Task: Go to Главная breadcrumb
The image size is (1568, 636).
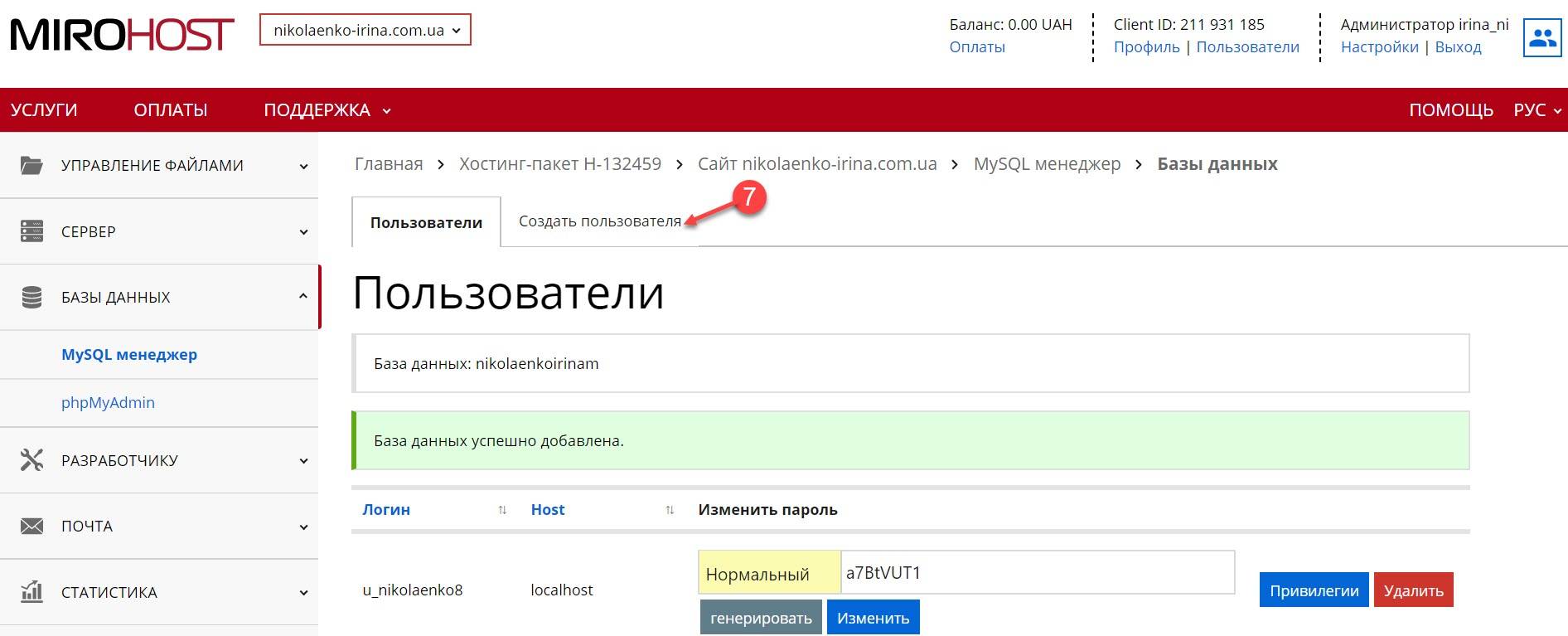Action: (x=389, y=164)
